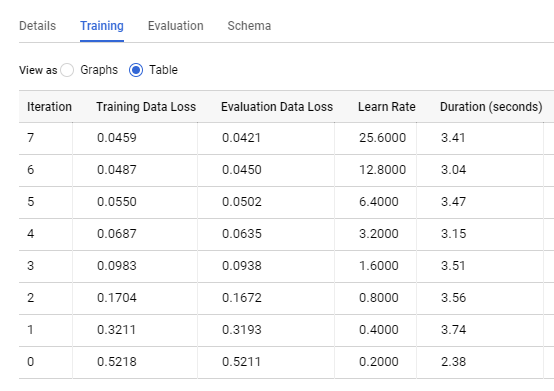Click iteration number 5 cell
This screenshot has height=391, width=554.
(x=31, y=202)
